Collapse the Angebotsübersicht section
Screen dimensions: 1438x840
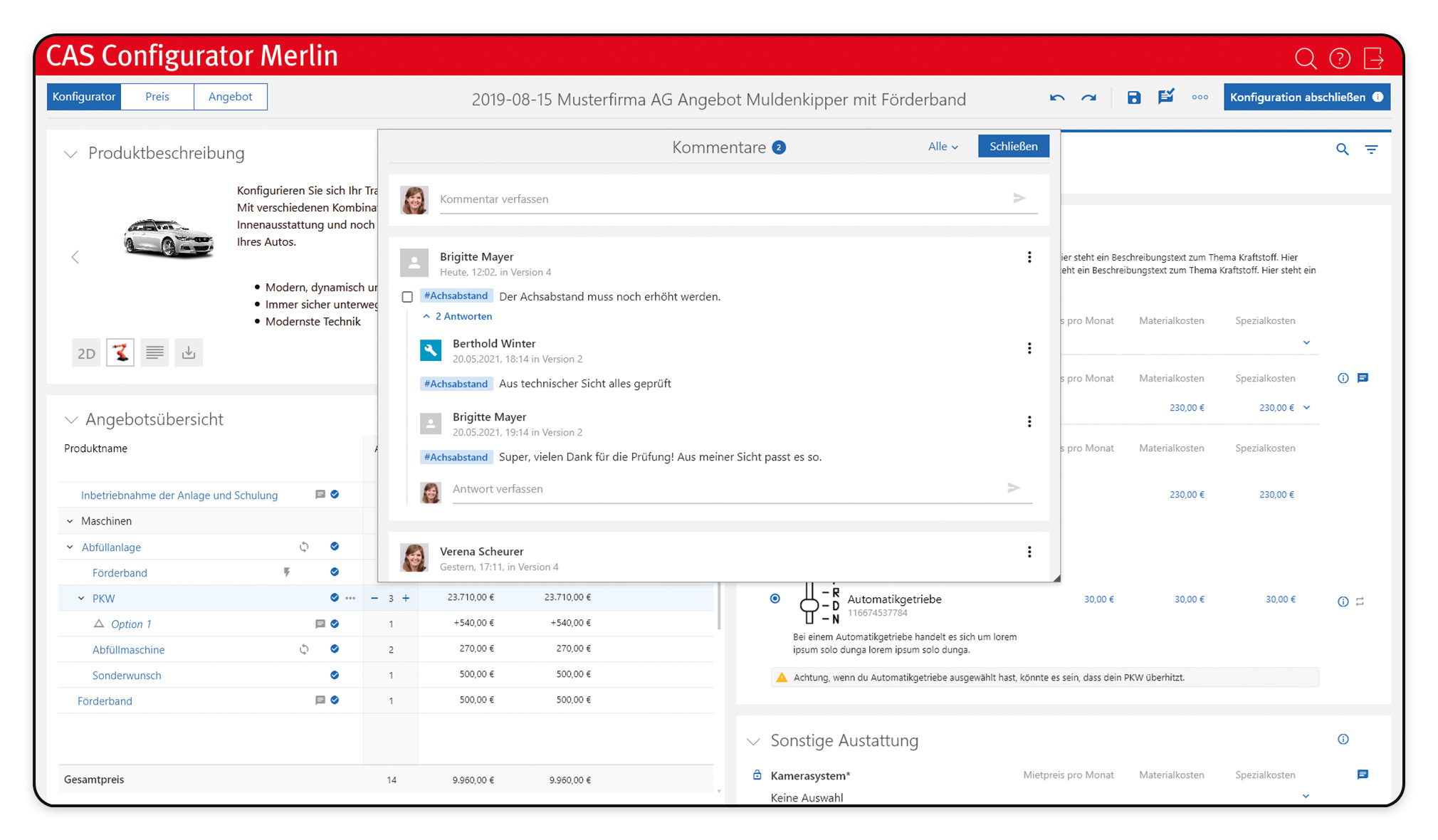pyautogui.click(x=70, y=420)
